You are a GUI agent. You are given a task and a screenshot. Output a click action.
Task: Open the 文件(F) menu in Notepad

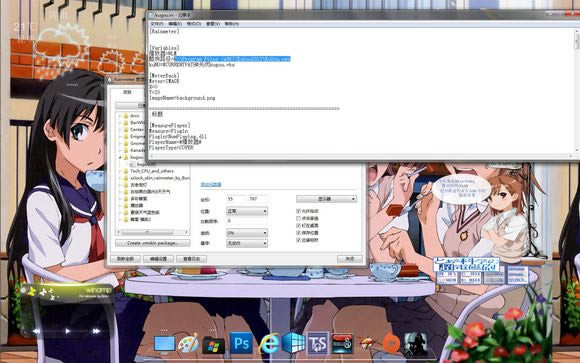[157, 24]
